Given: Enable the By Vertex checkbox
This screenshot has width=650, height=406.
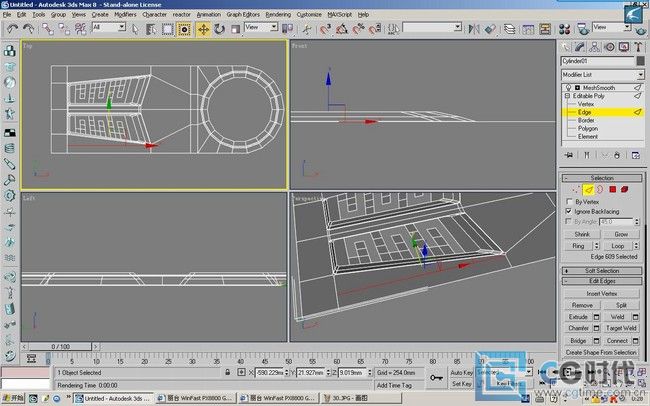Looking at the screenshot, I should 569,202.
